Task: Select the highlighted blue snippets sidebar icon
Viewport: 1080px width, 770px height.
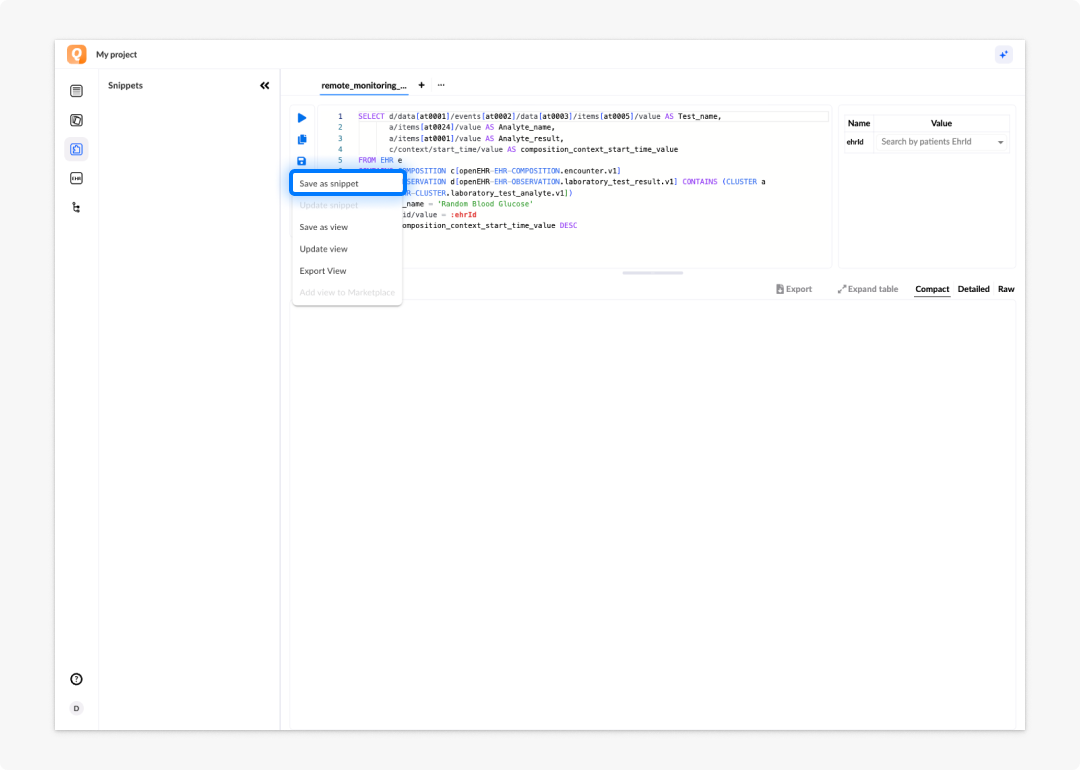Action: click(x=76, y=149)
